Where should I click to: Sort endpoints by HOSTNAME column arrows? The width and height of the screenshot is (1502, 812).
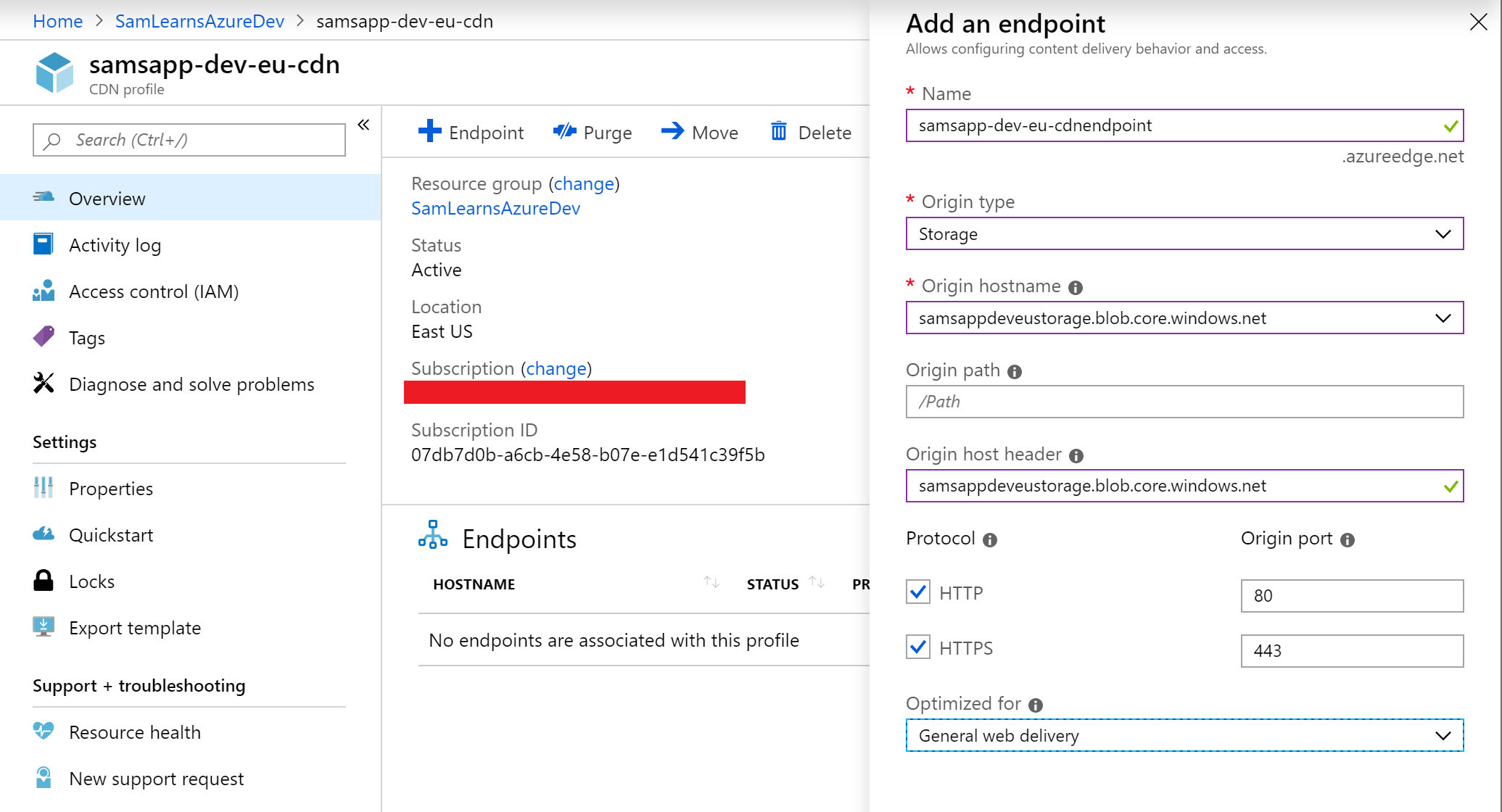click(x=711, y=583)
